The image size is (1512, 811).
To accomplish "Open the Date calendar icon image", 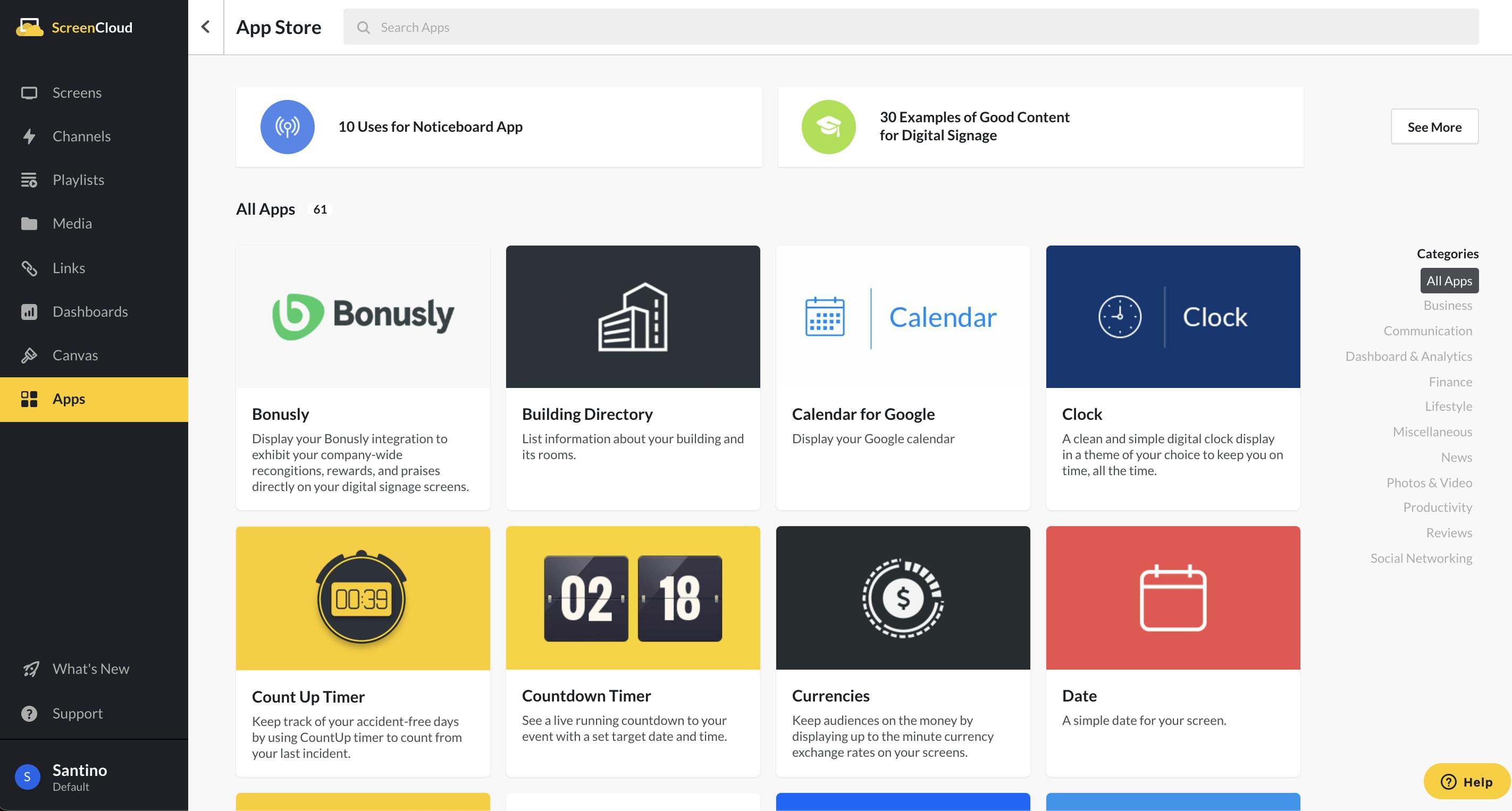I will [1173, 598].
